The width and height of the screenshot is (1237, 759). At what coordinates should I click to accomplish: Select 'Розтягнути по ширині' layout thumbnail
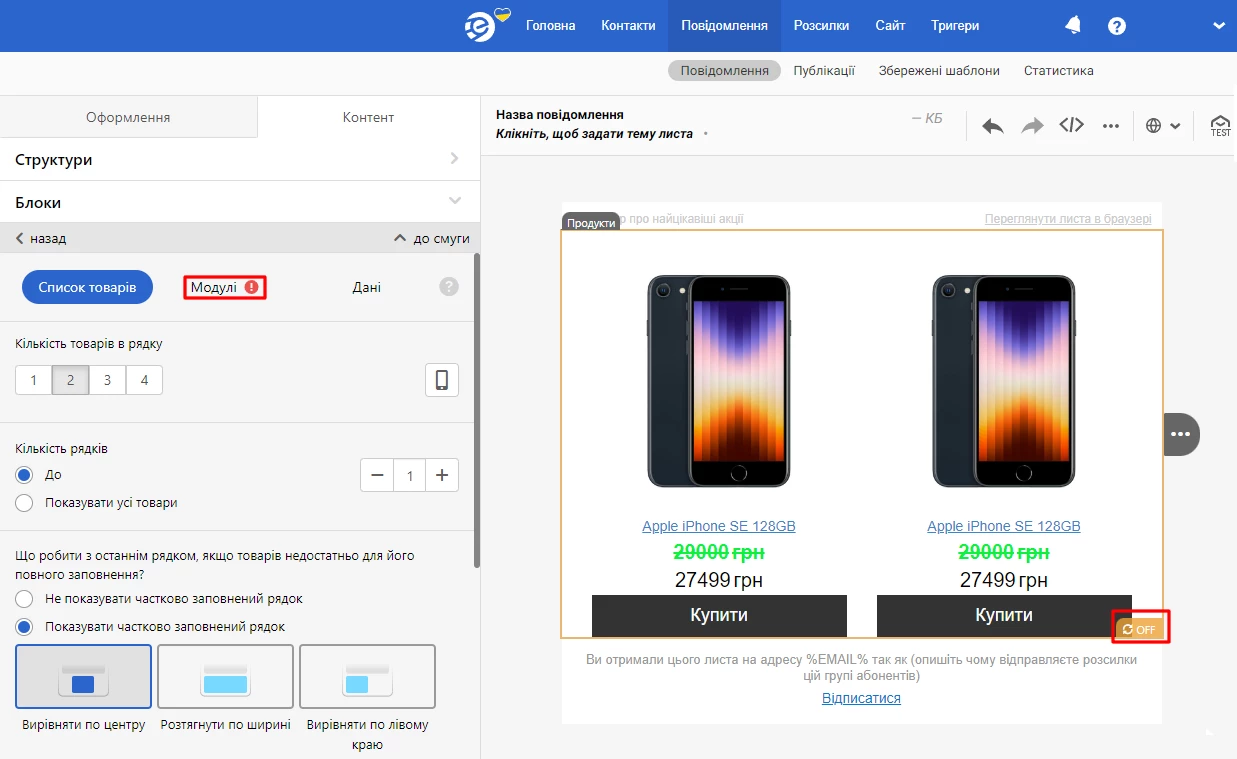tap(225, 676)
